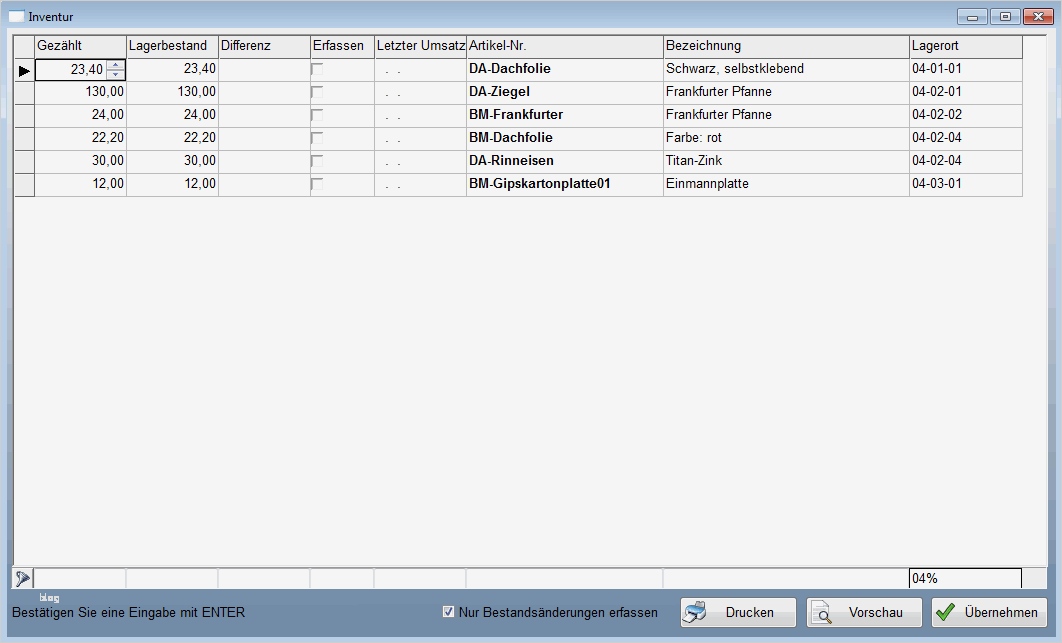Click Lagerort filter field showing 04%
The height and width of the screenshot is (643, 1062).
pos(965,579)
